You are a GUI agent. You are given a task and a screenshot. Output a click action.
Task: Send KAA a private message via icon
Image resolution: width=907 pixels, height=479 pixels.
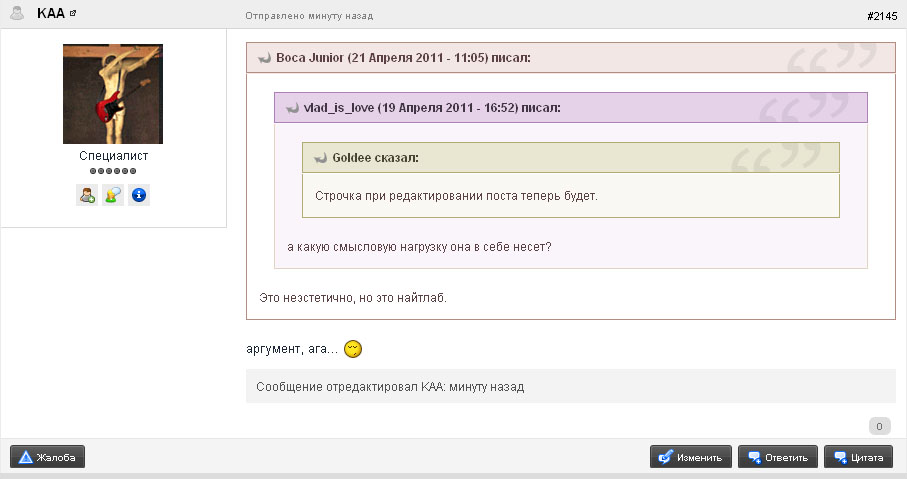point(113,195)
